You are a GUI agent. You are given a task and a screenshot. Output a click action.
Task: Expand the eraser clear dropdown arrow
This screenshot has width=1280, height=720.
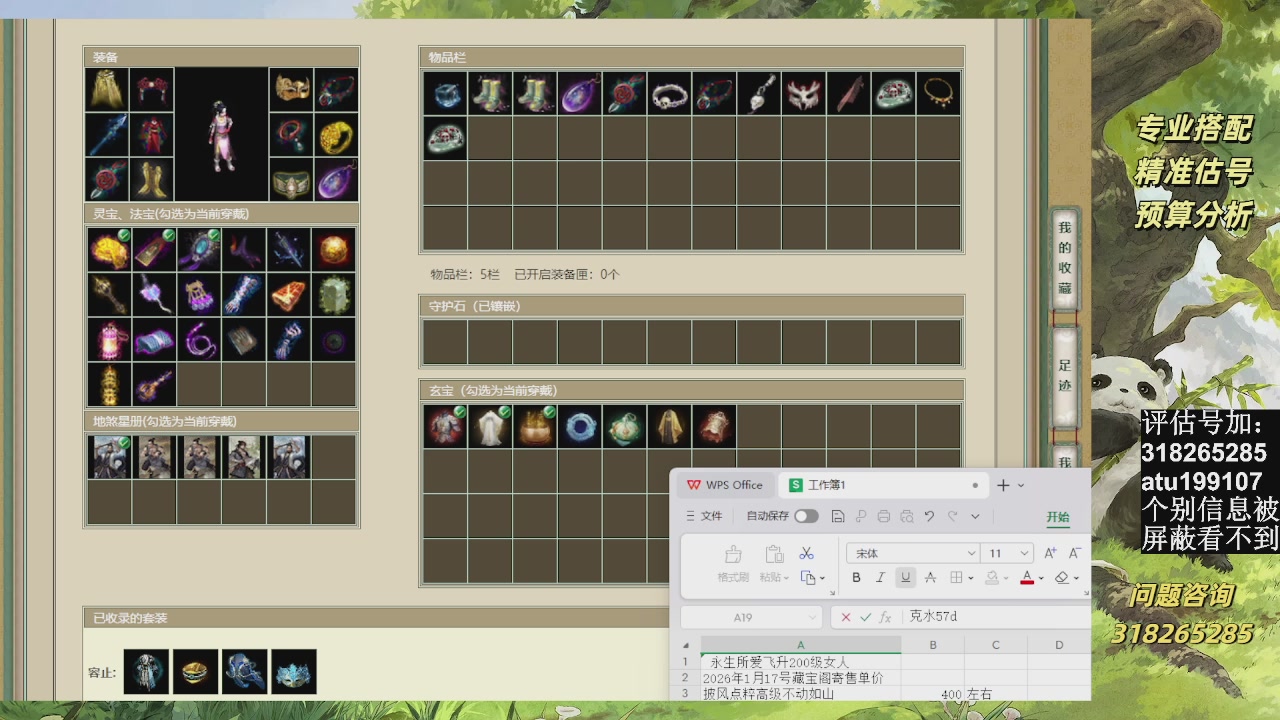pos(1076,577)
